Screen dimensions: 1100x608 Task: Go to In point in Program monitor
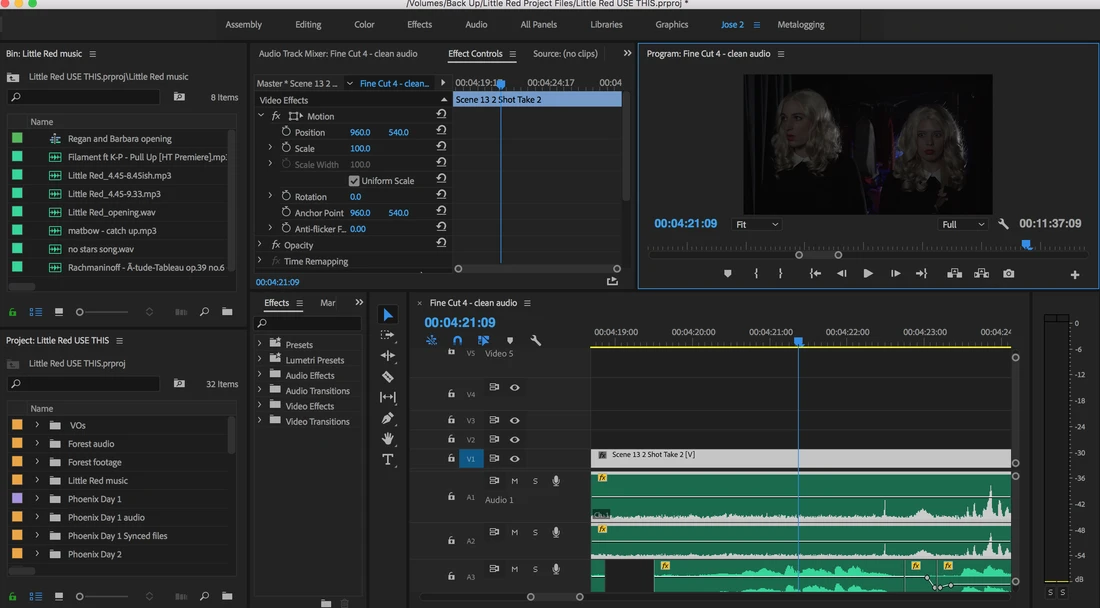click(x=814, y=273)
